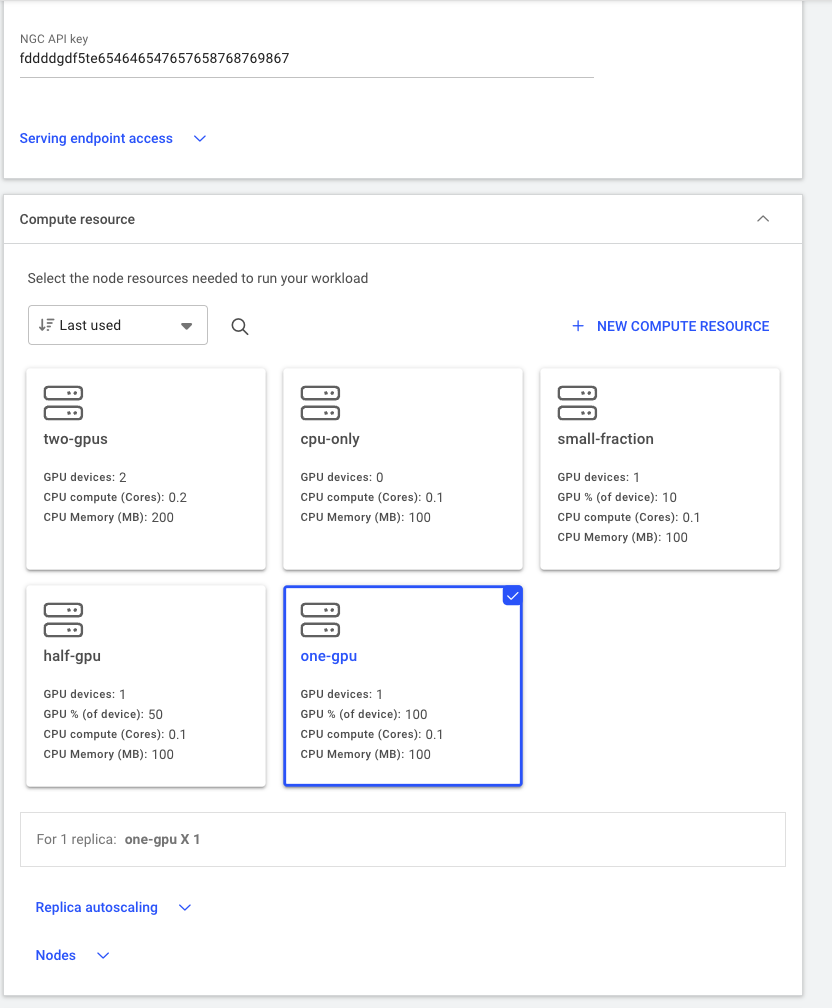Select the small-fraction resource name
The width and height of the screenshot is (832, 1008).
coord(605,439)
